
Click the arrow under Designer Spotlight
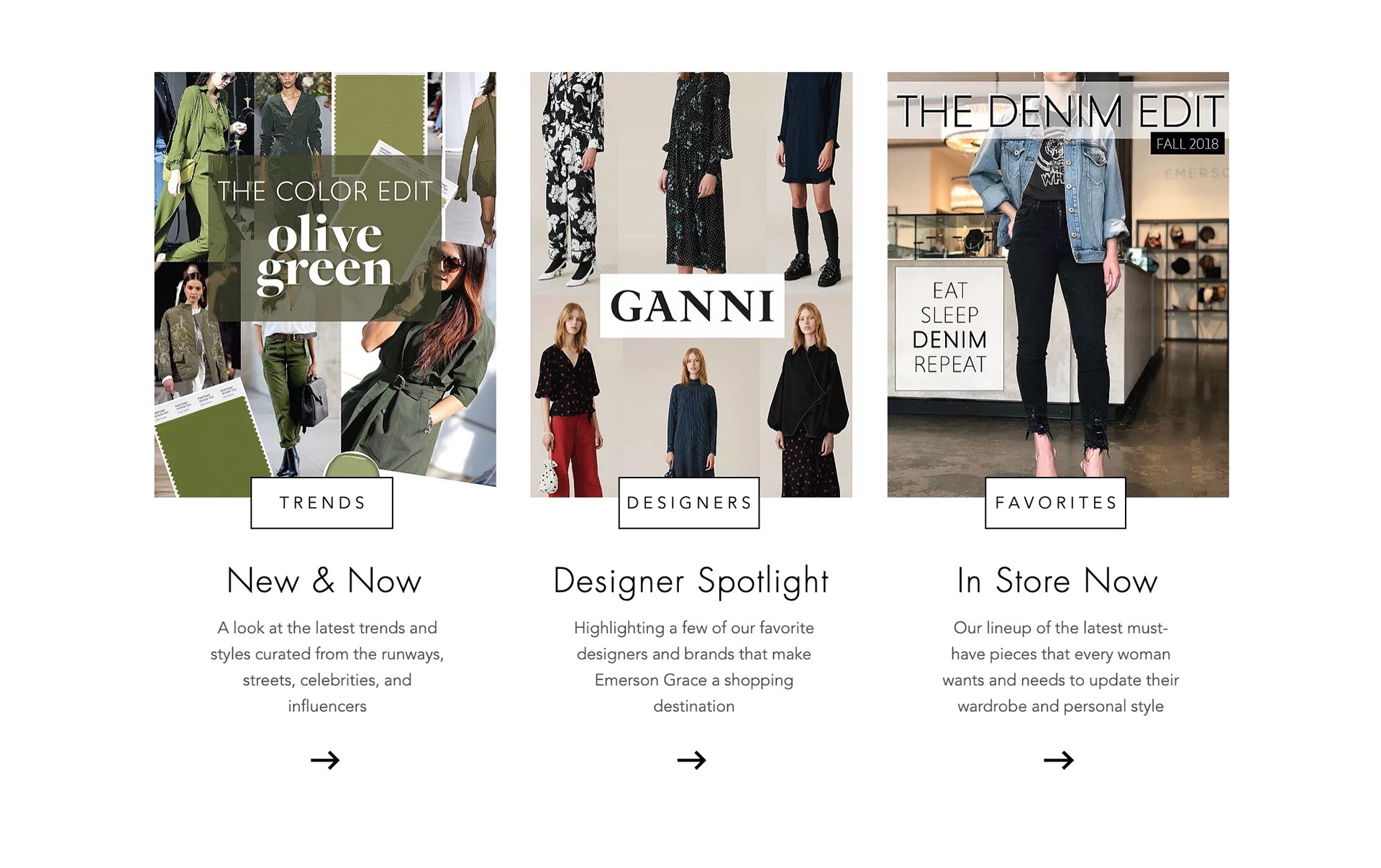[x=692, y=760]
